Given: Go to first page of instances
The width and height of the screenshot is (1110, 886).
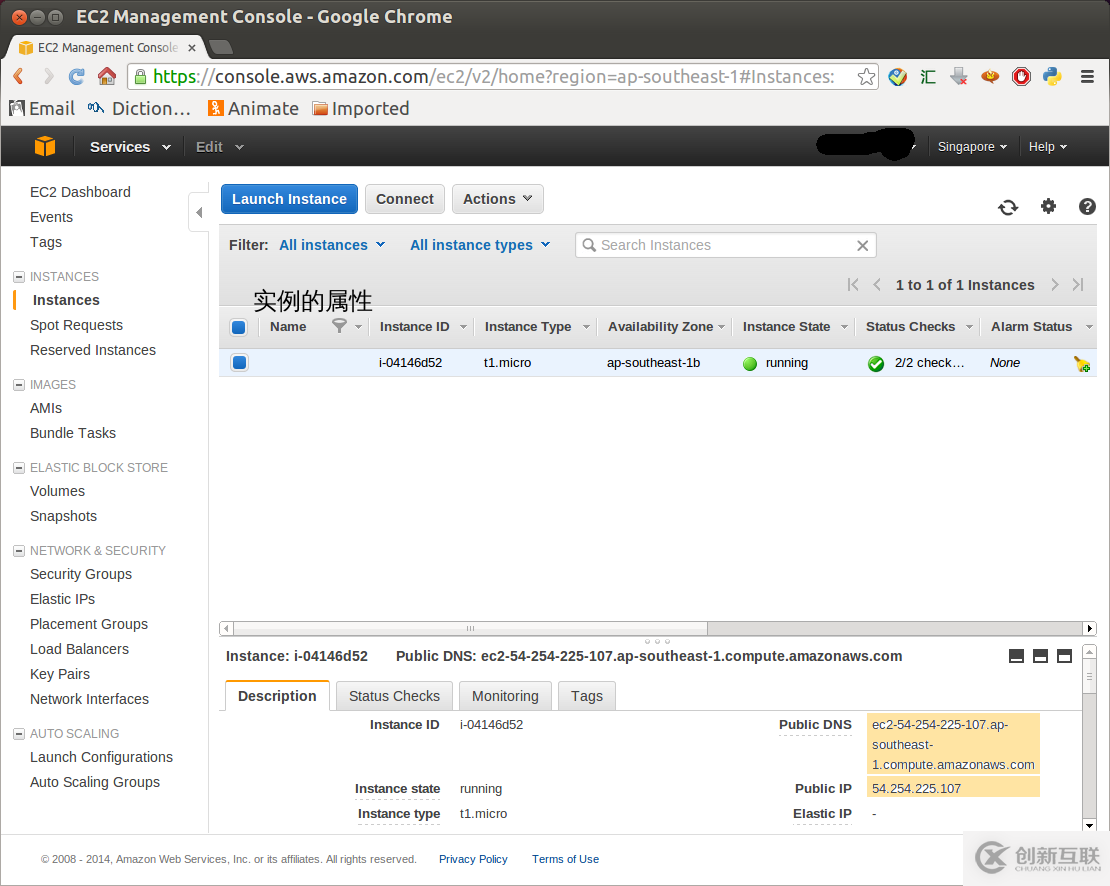Looking at the screenshot, I should coord(853,284).
